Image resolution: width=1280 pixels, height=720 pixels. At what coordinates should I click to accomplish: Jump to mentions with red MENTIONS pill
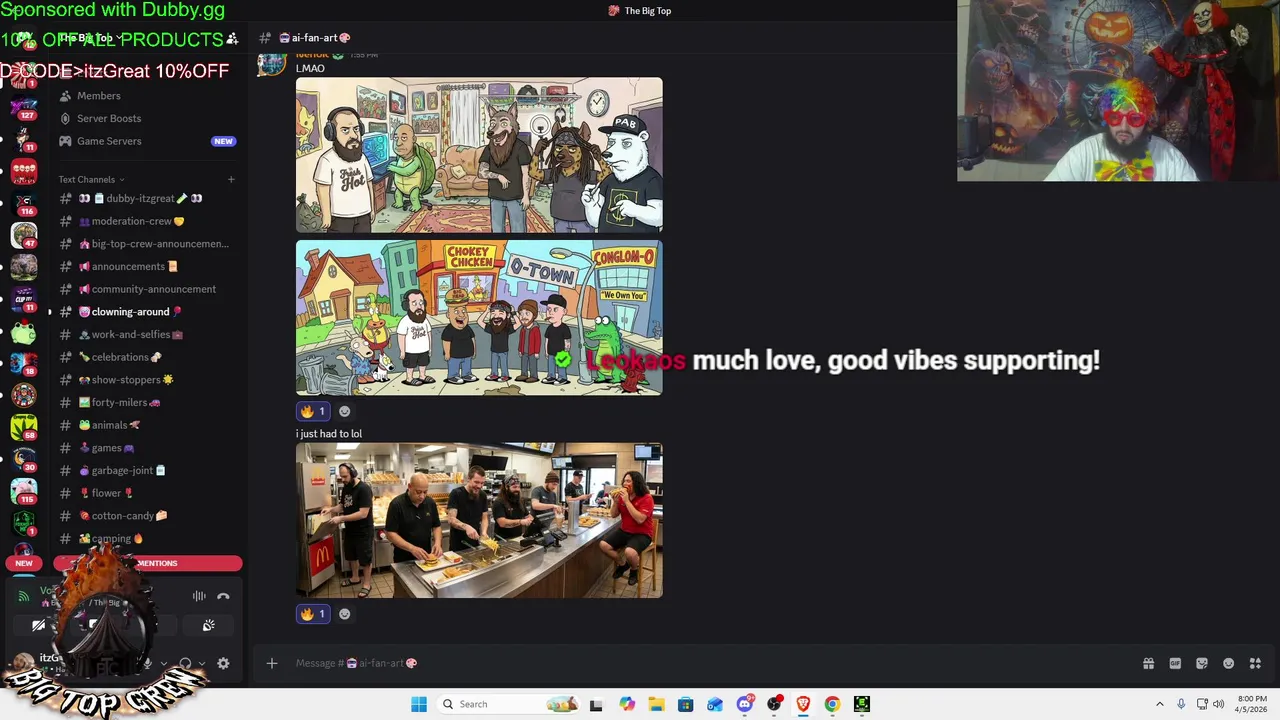coord(148,563)
